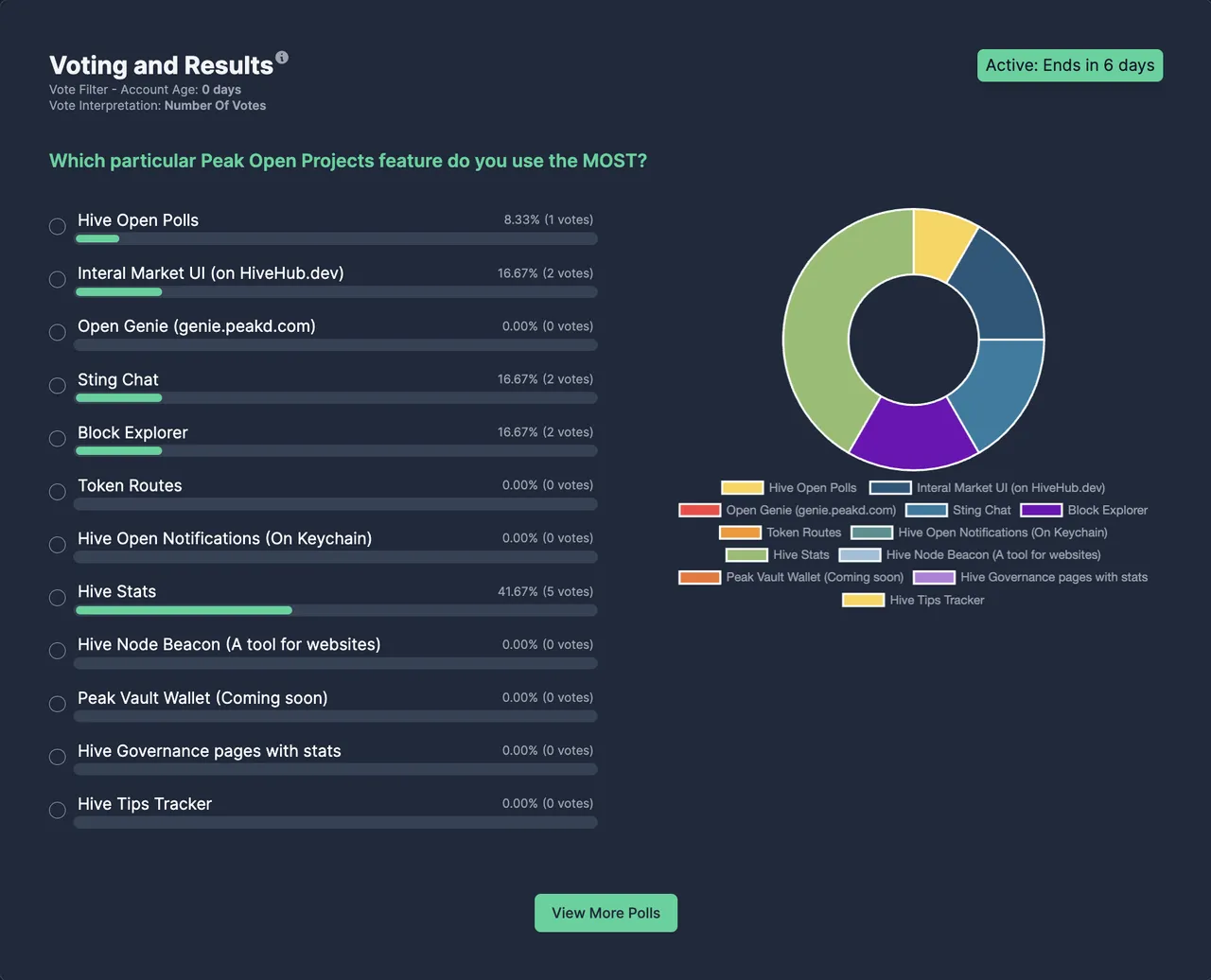Viewport: 1211px width, 980px height.
Task: Toggle Hive Tips Tracker legend swatch
Action: (x=864, y=600)
